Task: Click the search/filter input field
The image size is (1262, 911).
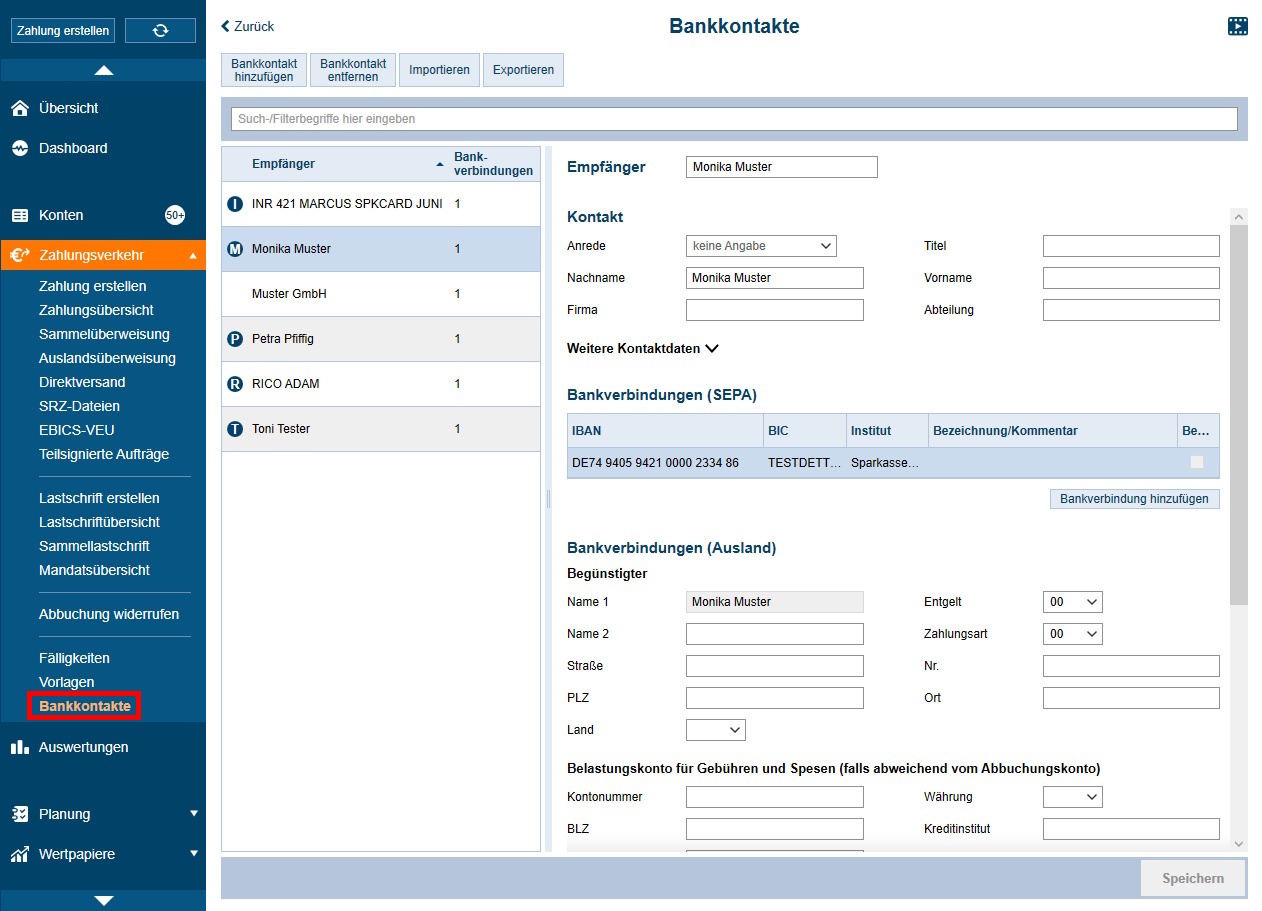Action: click(734, 118)
